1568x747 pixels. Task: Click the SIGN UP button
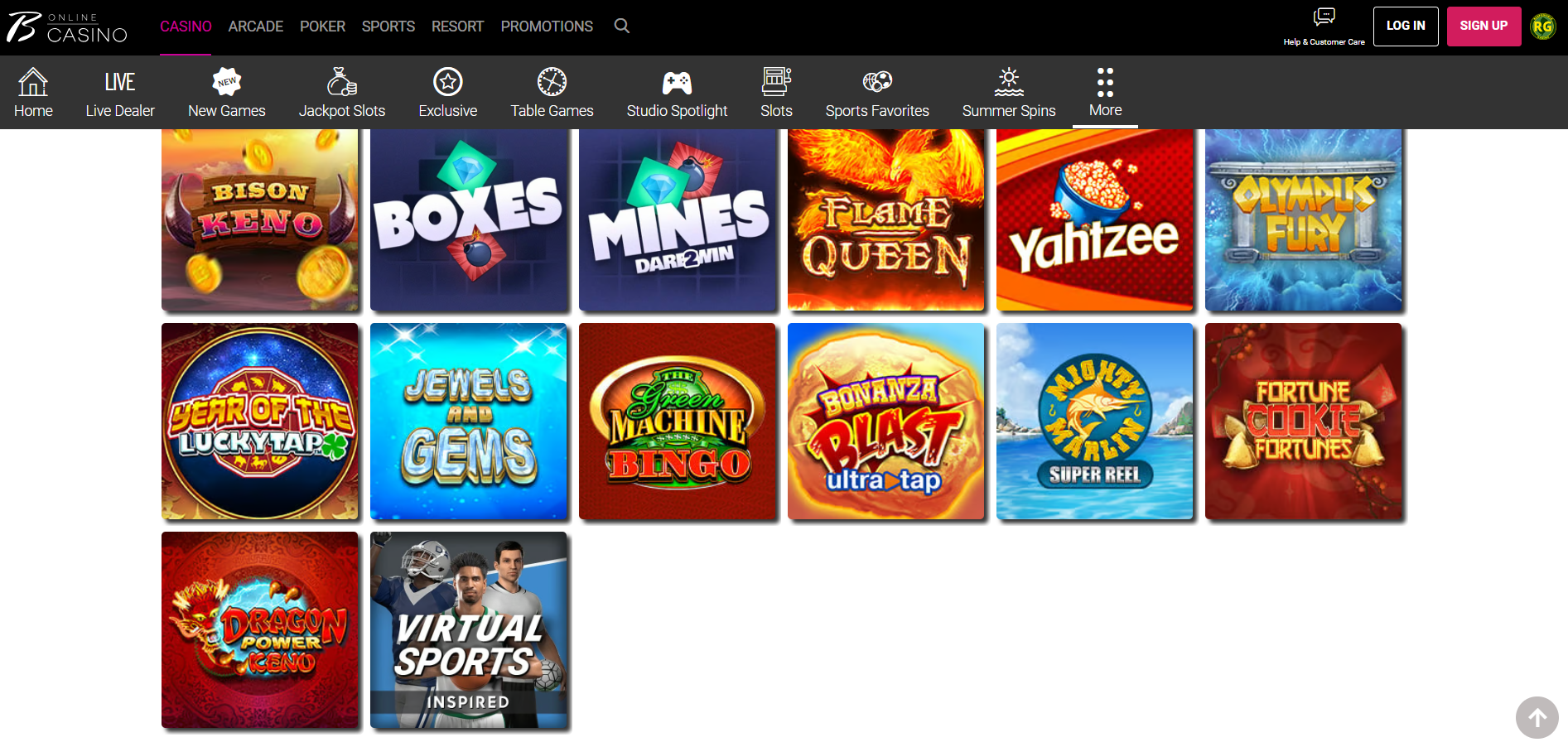point(1484,27)
